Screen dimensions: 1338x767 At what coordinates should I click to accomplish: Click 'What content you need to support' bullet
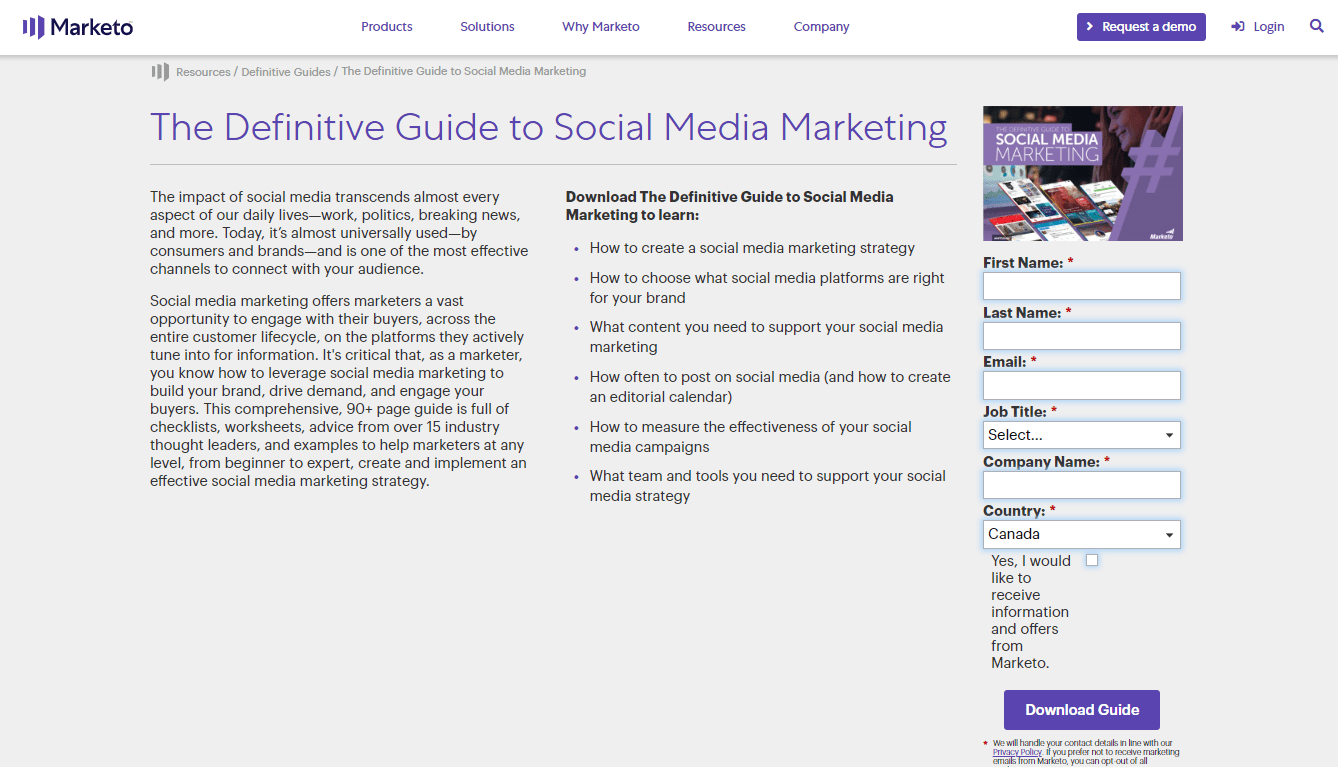click(767, 337)
